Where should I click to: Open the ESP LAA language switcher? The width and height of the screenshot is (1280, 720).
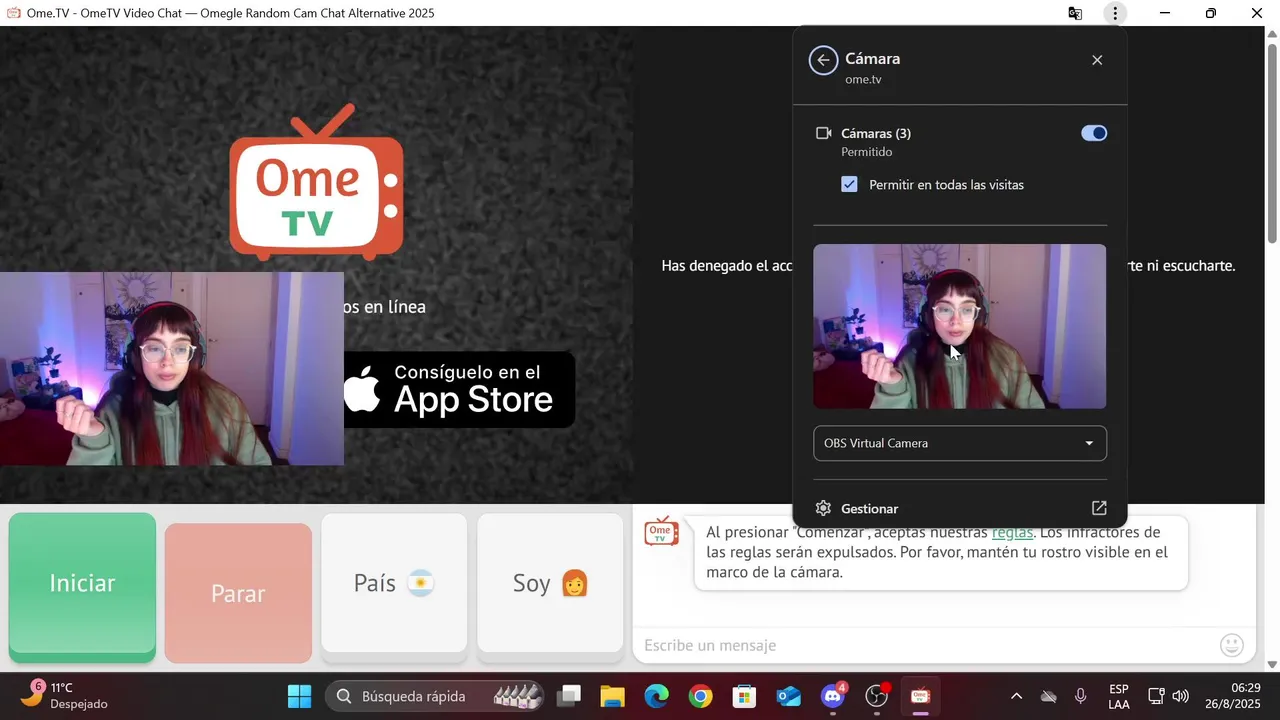click(x=1119, y=696)
